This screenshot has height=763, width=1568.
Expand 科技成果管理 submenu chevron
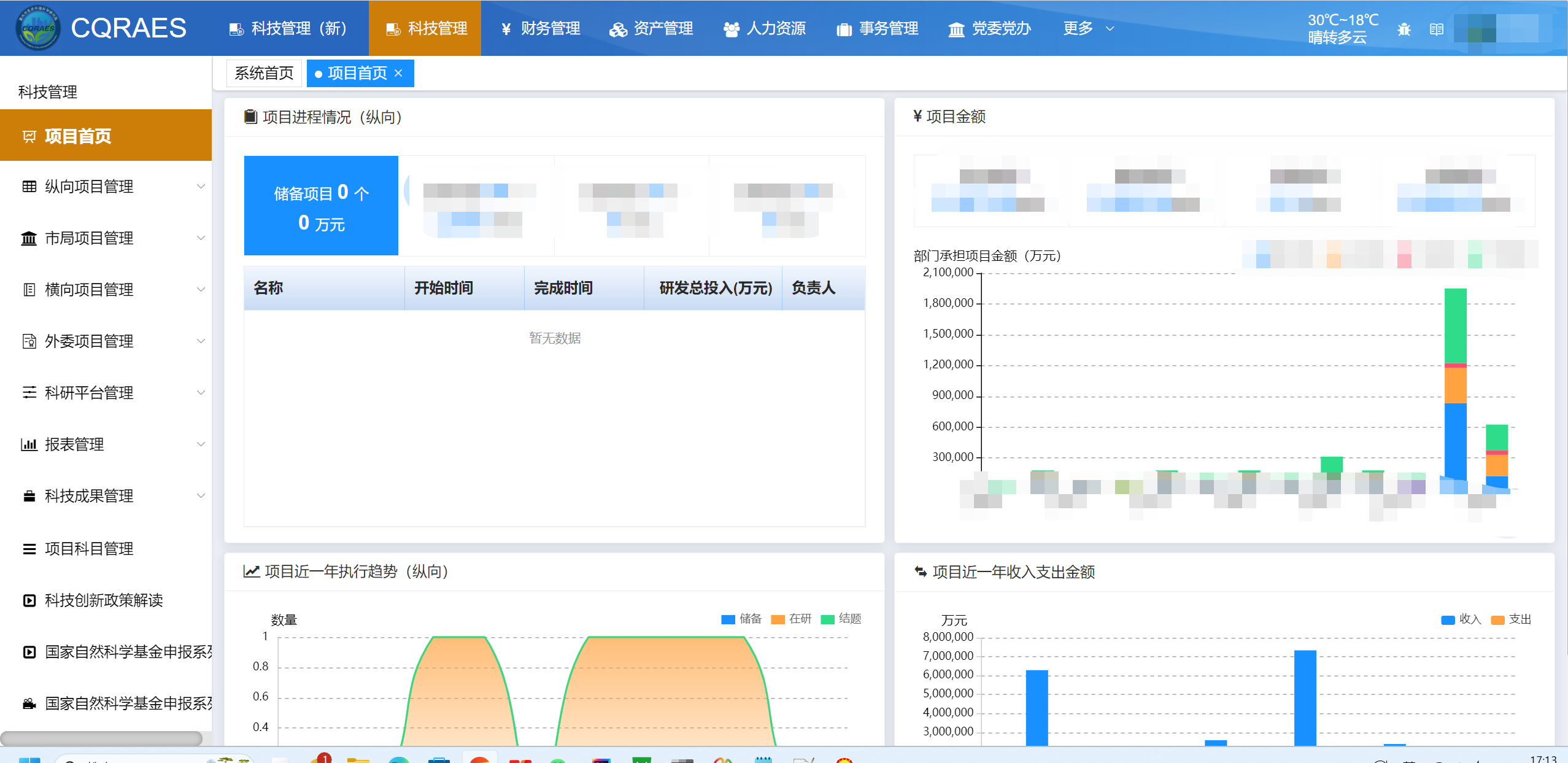(x=201, y=496)
